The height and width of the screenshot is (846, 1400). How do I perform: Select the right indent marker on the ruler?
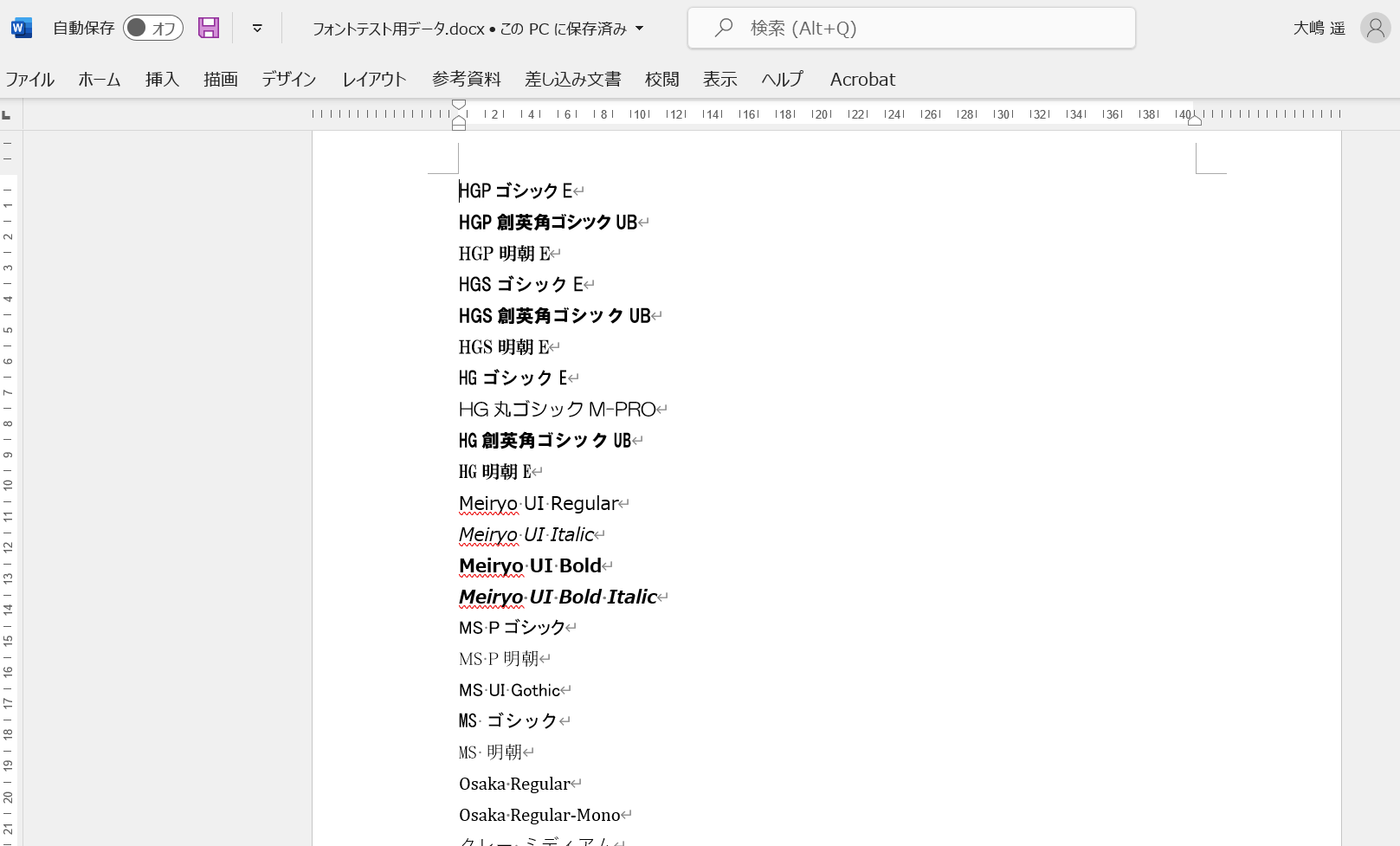click(x=1195, y=120)
